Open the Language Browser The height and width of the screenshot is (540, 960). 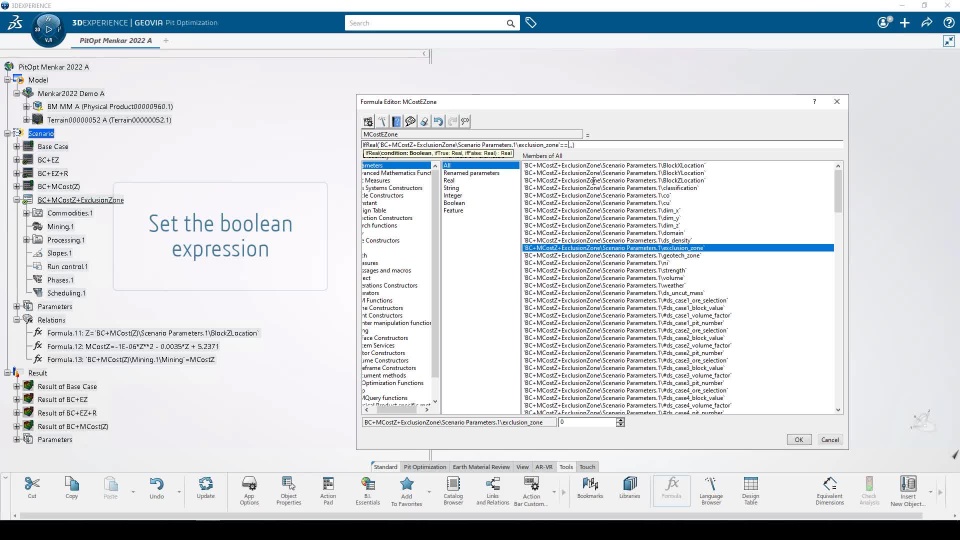click(711, 491)
